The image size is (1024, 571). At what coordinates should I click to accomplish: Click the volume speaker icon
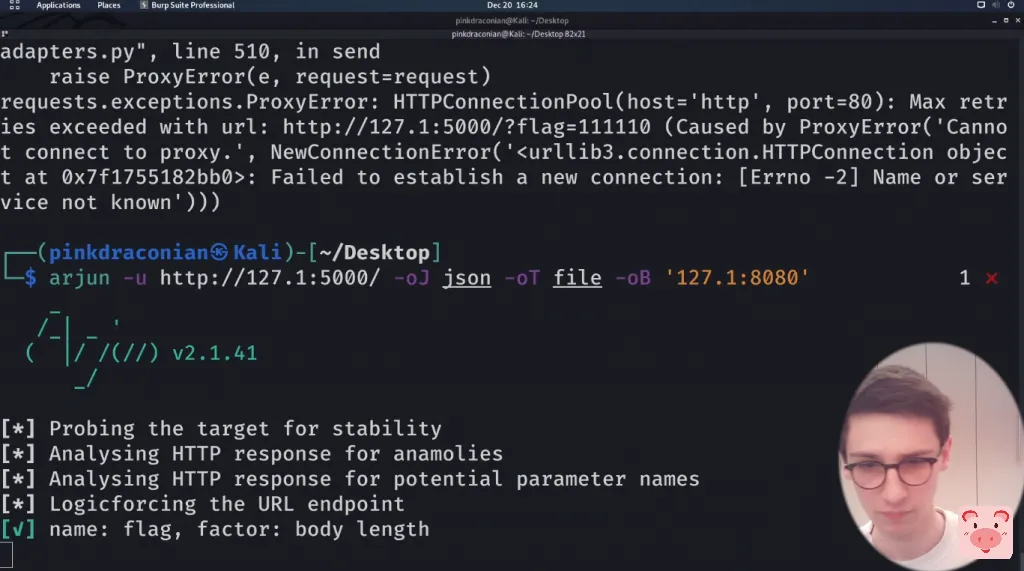tap(998, 5)
